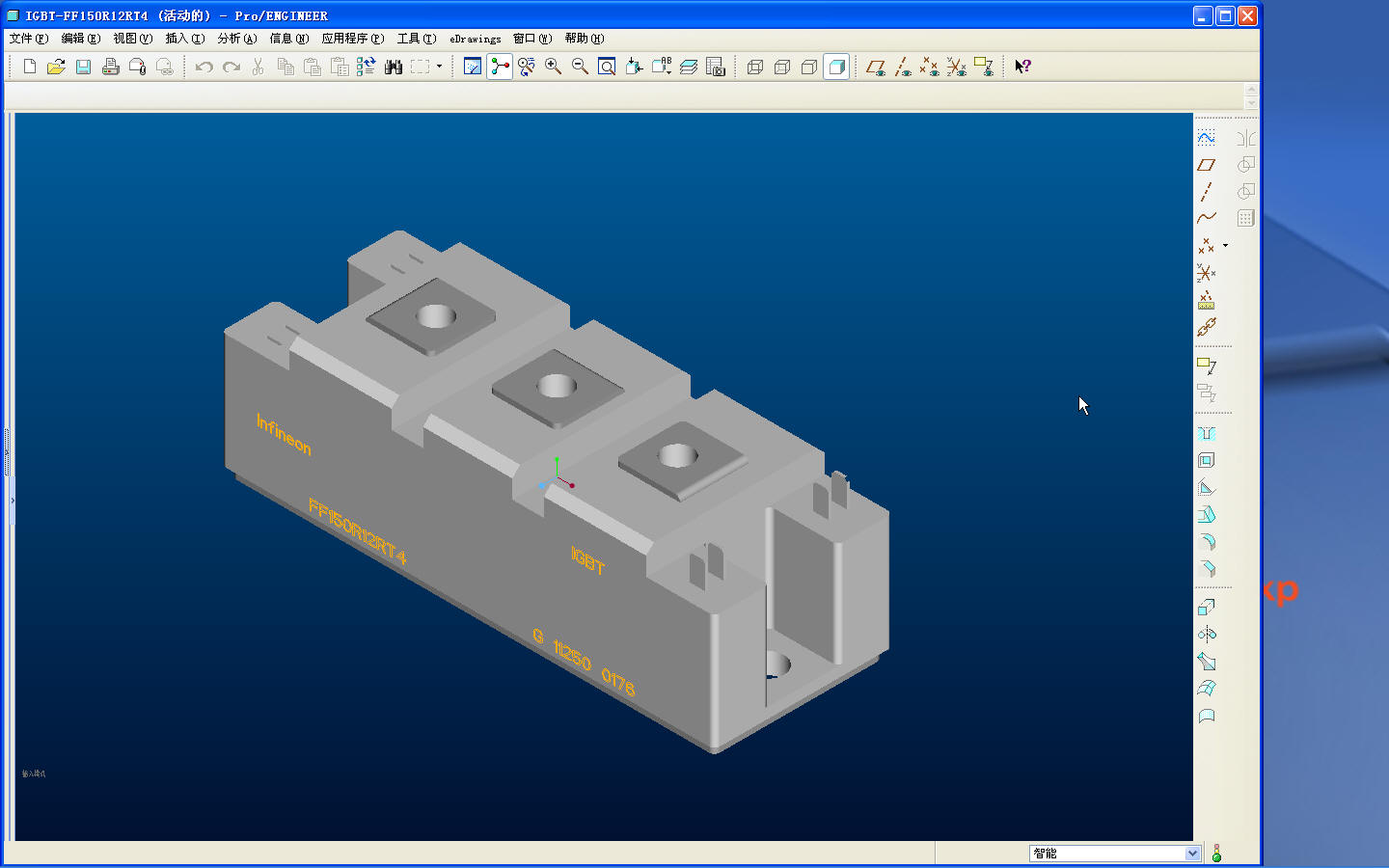This screenshot has width=1389, height=868.
Task: Open the 信息(N) menu
Action: tap(289, 39)
